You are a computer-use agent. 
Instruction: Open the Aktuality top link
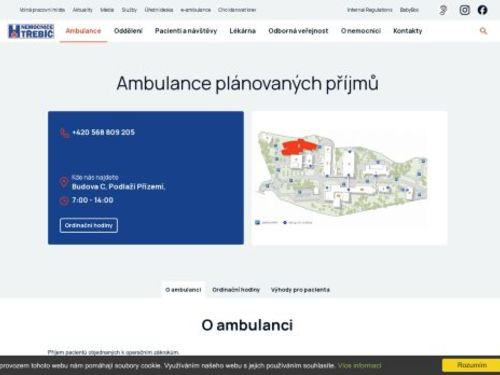[x=83, y=10]
